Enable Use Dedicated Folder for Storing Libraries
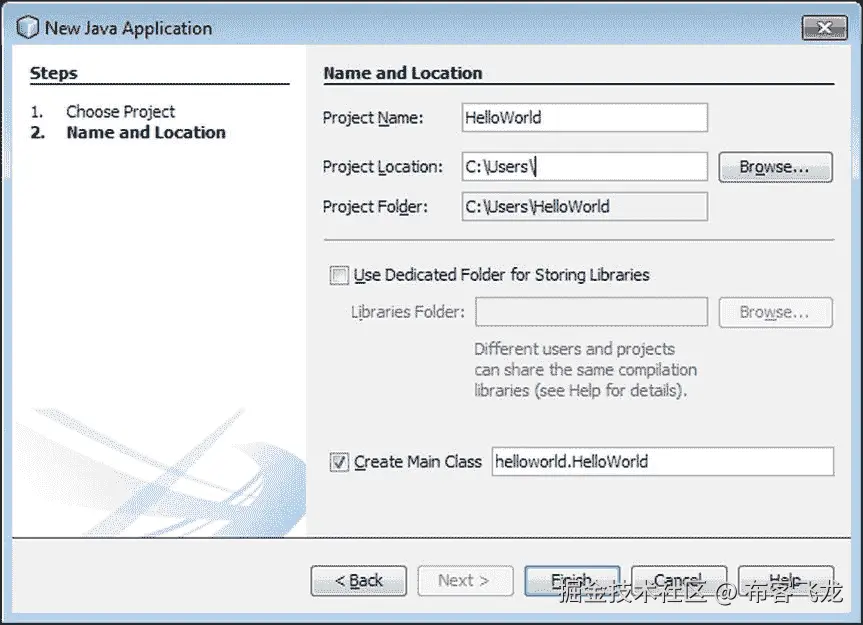The height and width of the screenshot is (625, 863). [339, 273]
